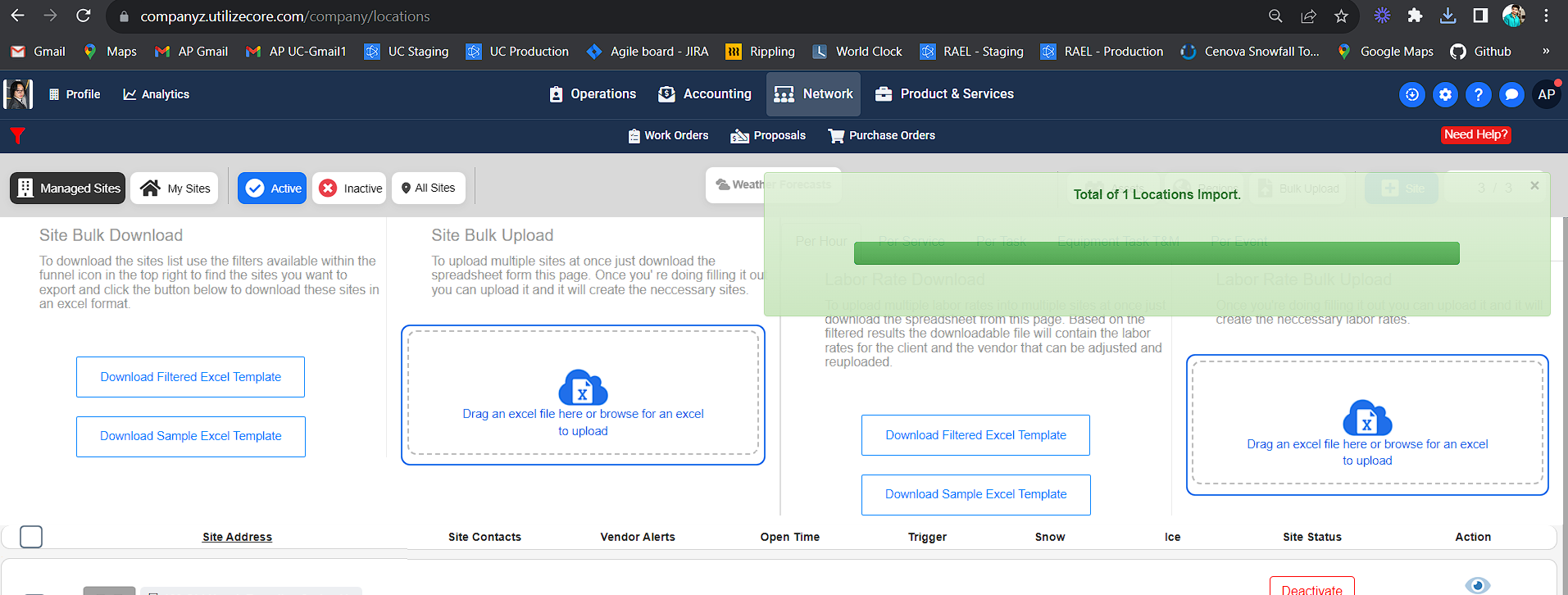This screenshot has width=1568, height=595.
Task: Click the red Need Help? button
Action: (x=1475, y=134)
